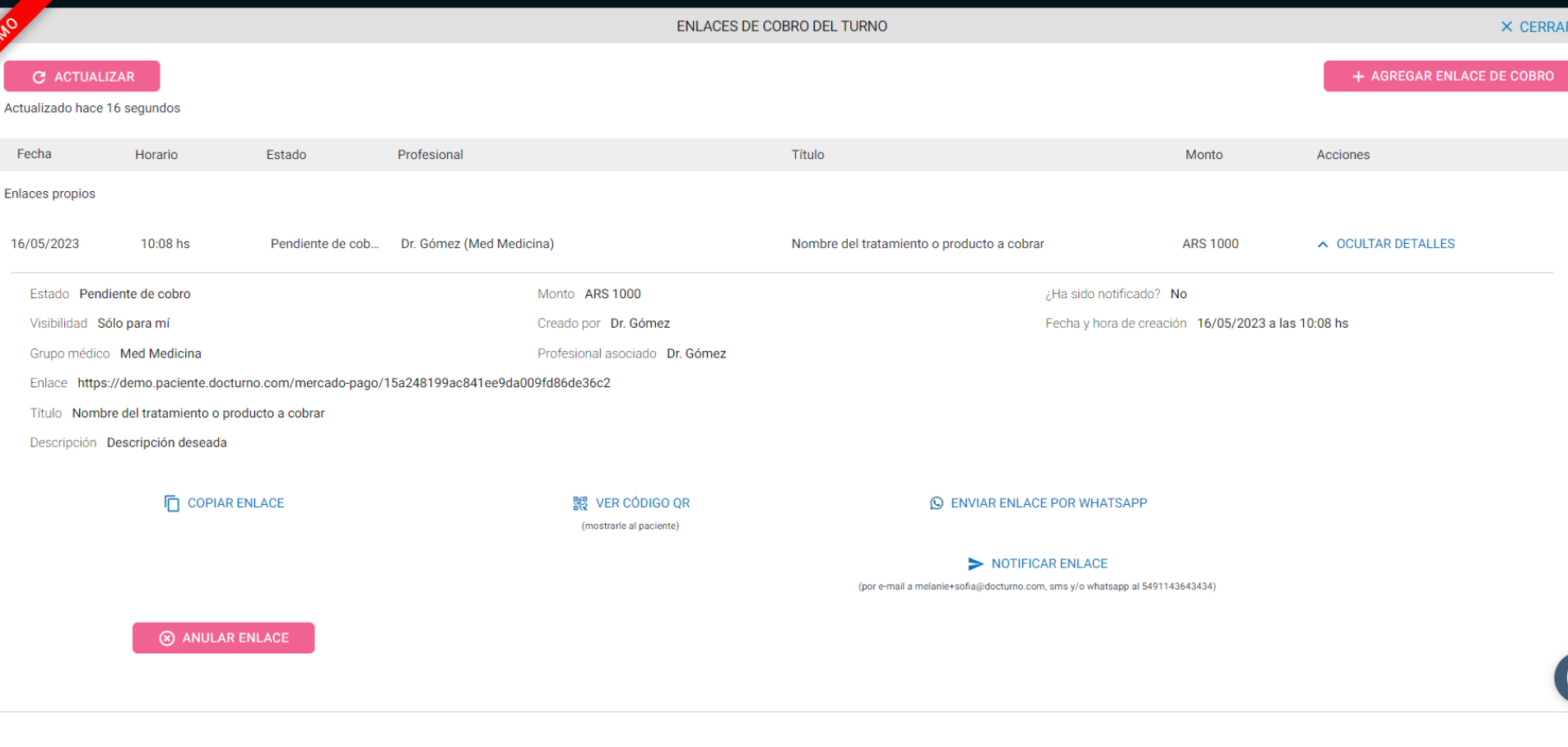Click '(mostrarle al paciente)' caption
The height and width of the screenshot is (747, 1568).
[x=630, y=526]
